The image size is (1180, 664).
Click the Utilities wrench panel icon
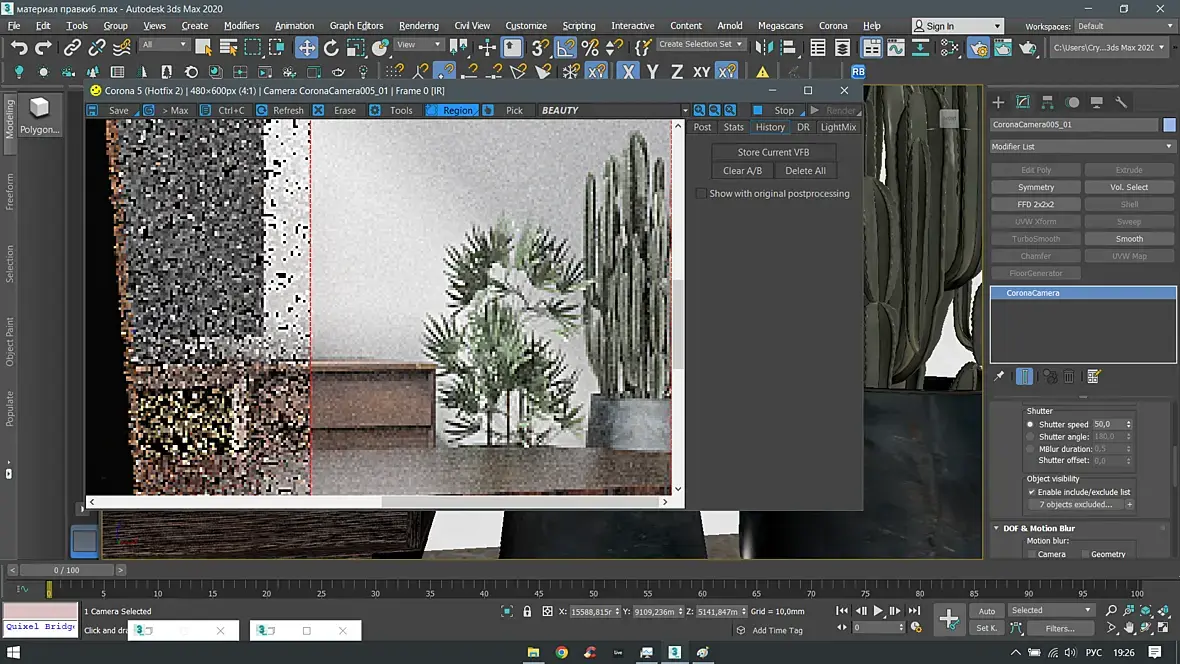pyautogui.click(x=1121, y=102)
